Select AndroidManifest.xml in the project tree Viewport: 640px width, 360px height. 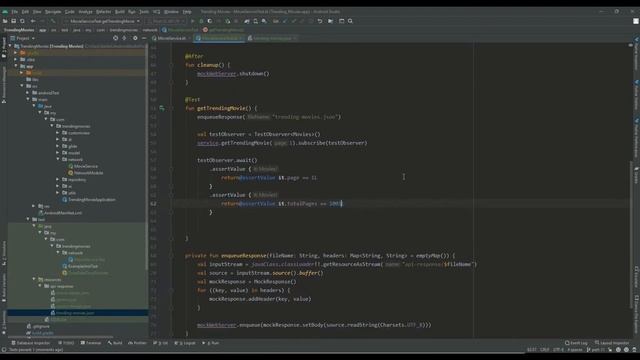pyautogui.click(x=60, y=213)
